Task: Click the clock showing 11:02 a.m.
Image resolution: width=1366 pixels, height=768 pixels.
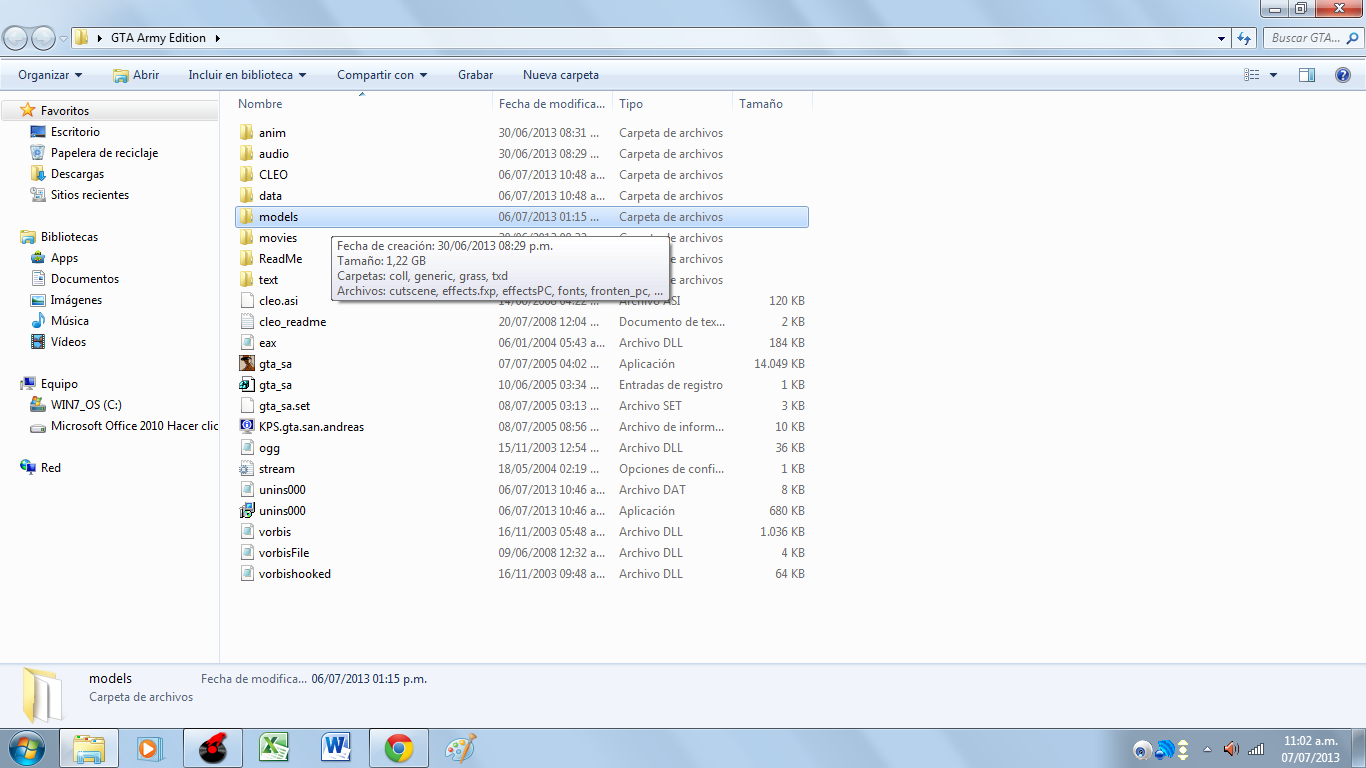Action: coord(1310,741)
